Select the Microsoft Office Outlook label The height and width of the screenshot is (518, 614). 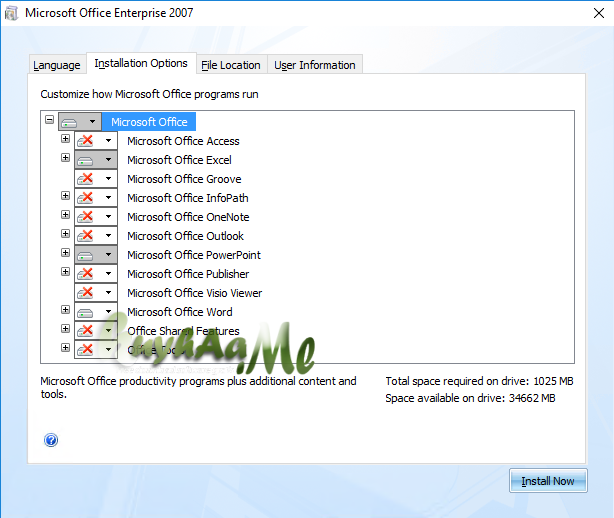pos(185,236)
